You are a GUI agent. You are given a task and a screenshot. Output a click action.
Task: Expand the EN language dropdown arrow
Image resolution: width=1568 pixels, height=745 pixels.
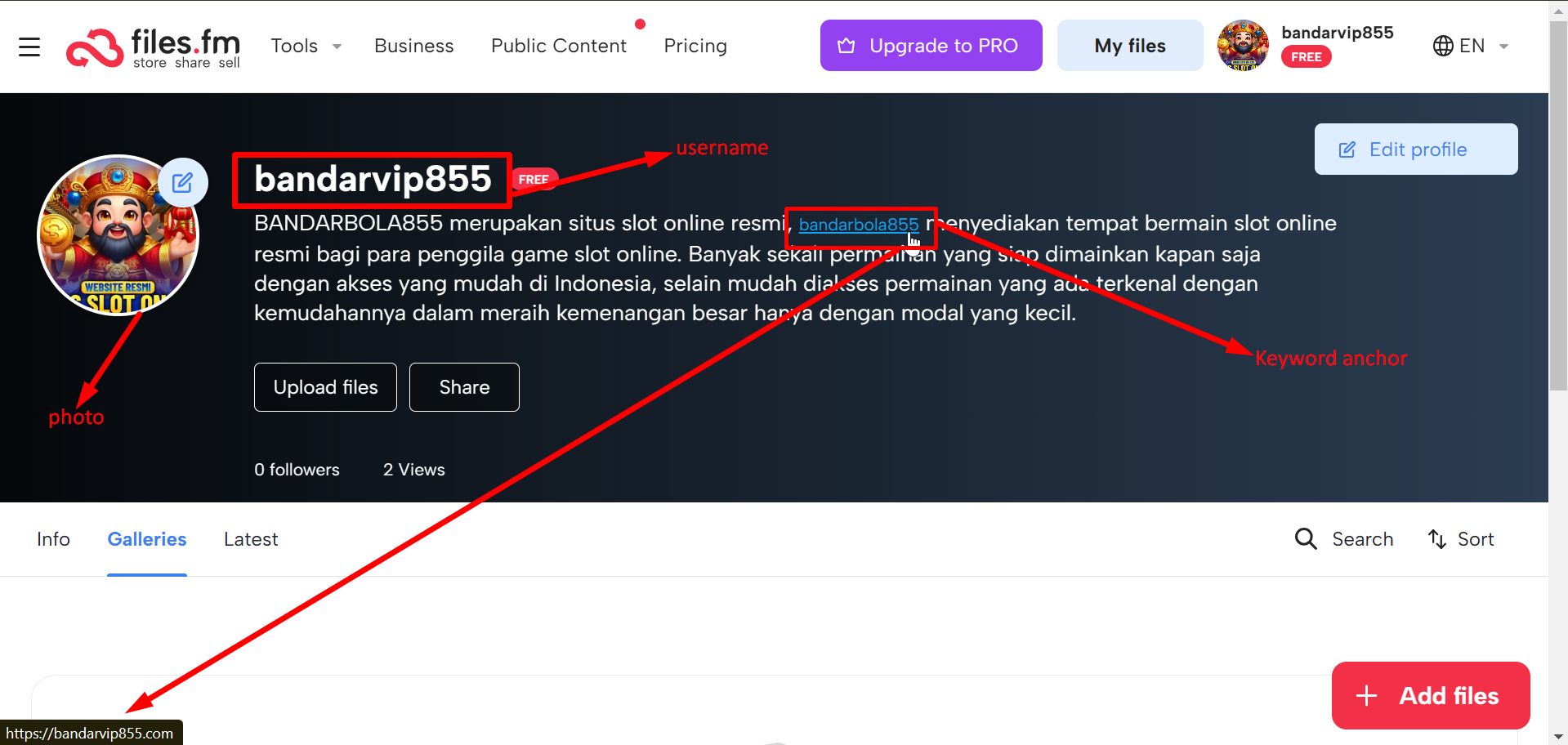click(x=1503, y=47)
